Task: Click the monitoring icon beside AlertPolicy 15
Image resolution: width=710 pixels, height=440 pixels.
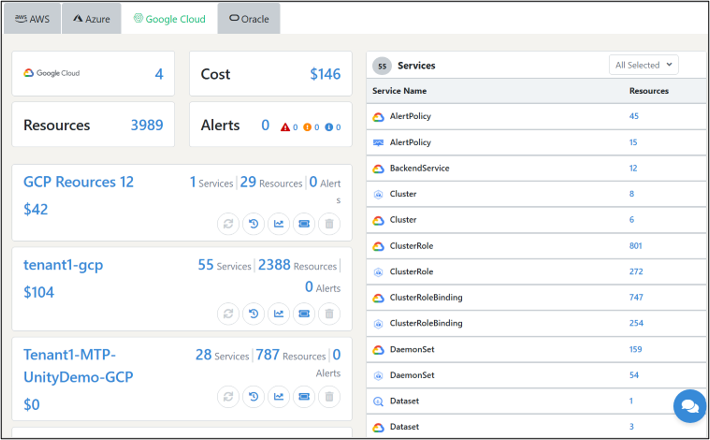Action: click(378, 143)
